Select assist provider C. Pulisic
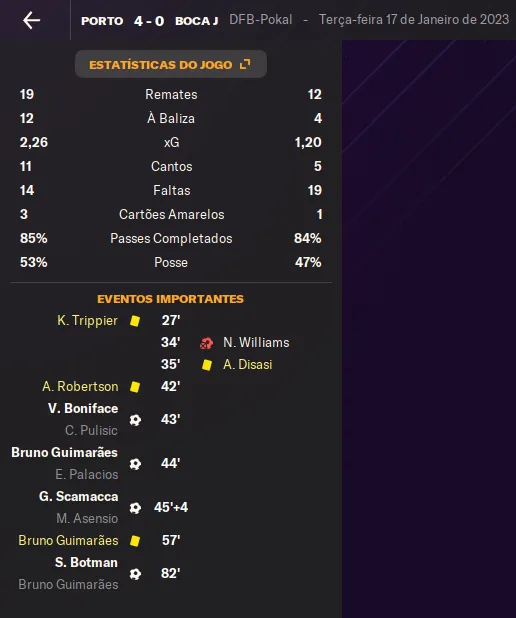Viewport: 516px width, 618px height. [x=91, y=430]
